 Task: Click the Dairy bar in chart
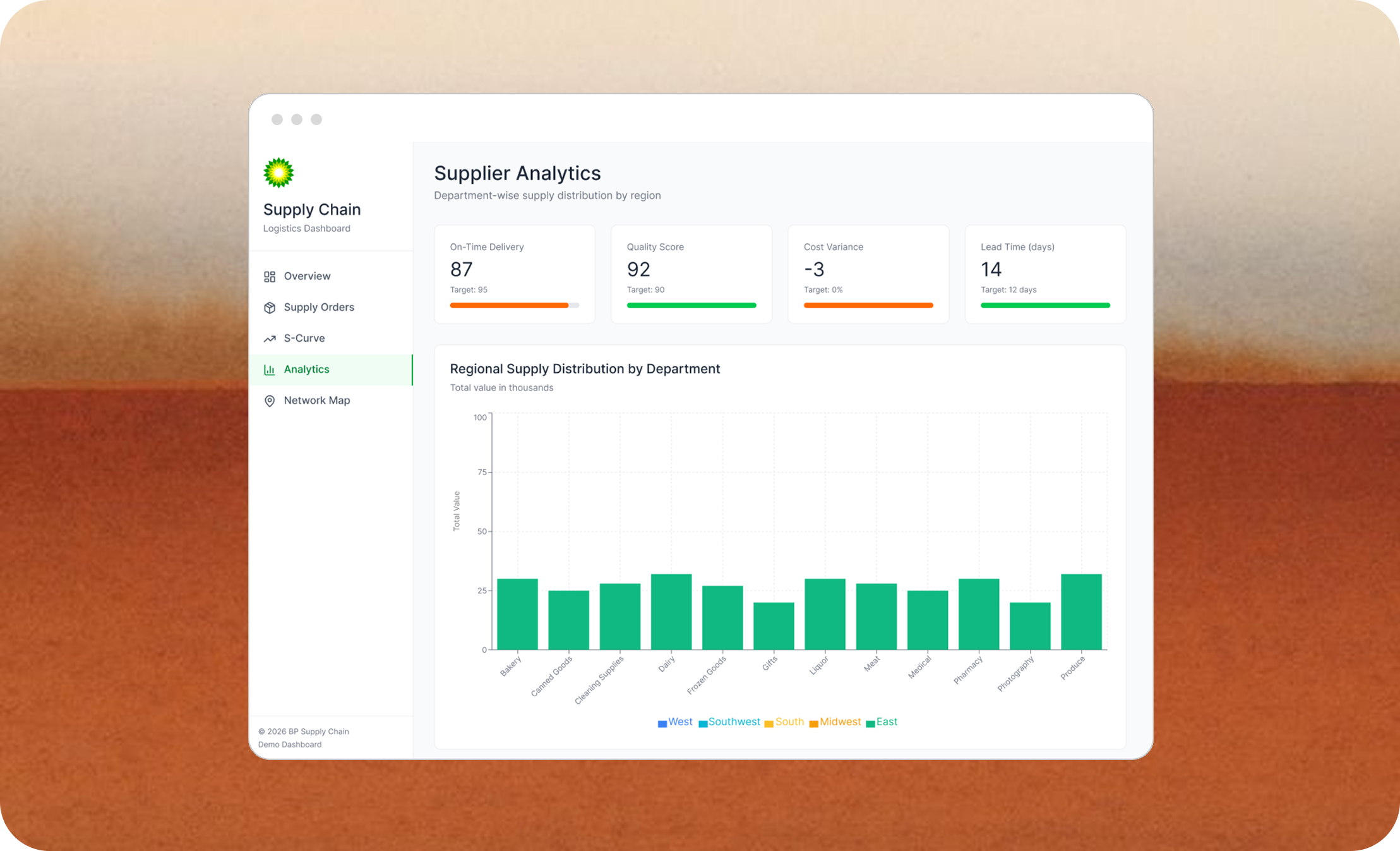(671, 612)
